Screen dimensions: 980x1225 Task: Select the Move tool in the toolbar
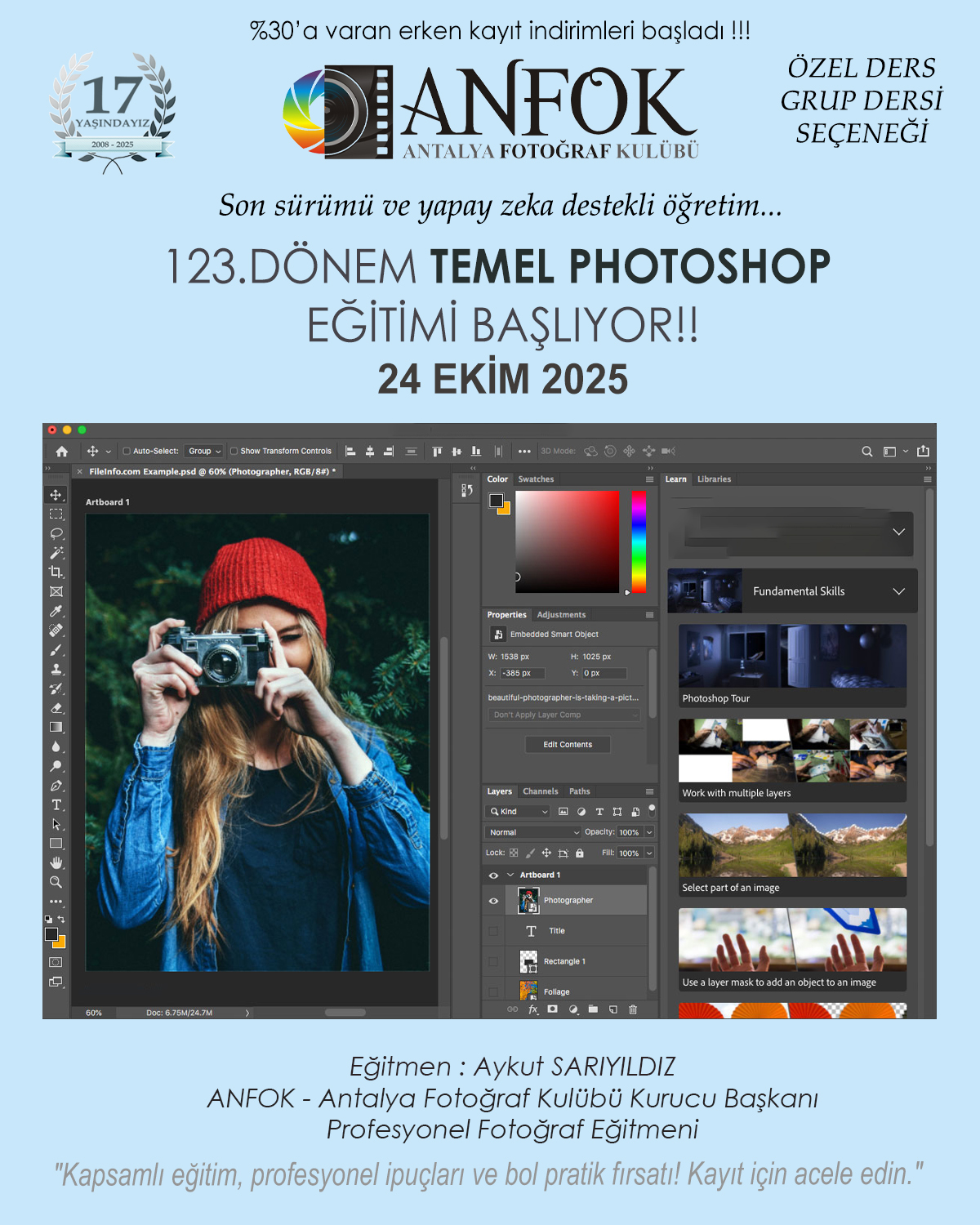click(x=56, y=495)
